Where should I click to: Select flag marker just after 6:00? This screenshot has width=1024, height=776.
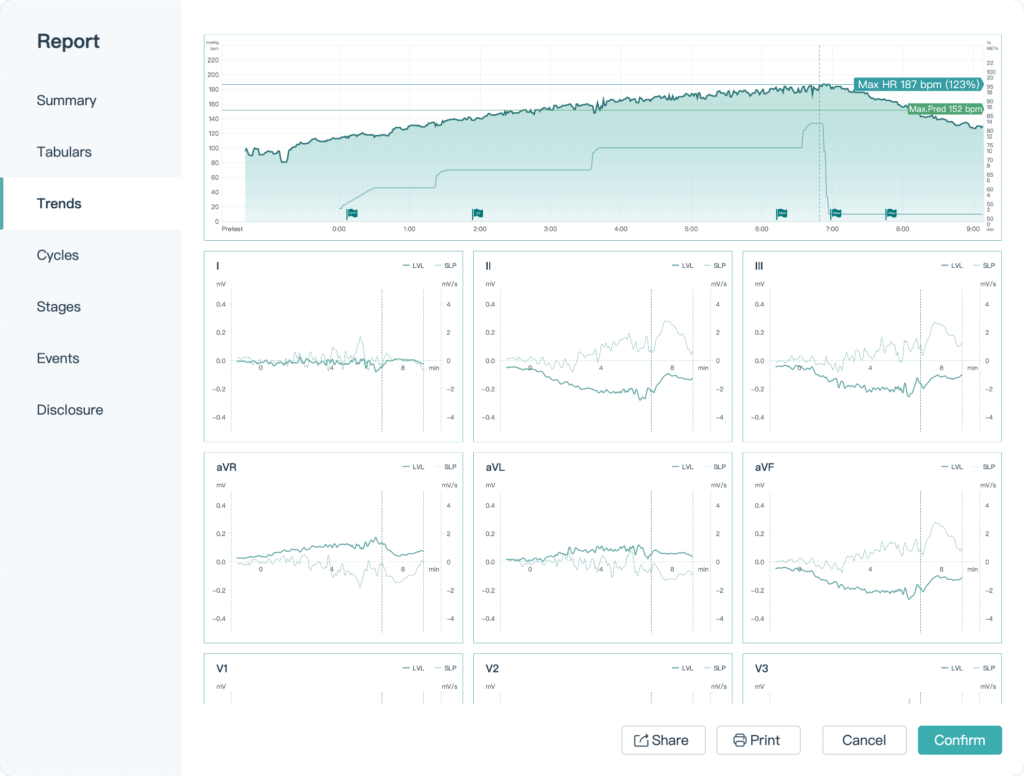pos(781,213)
